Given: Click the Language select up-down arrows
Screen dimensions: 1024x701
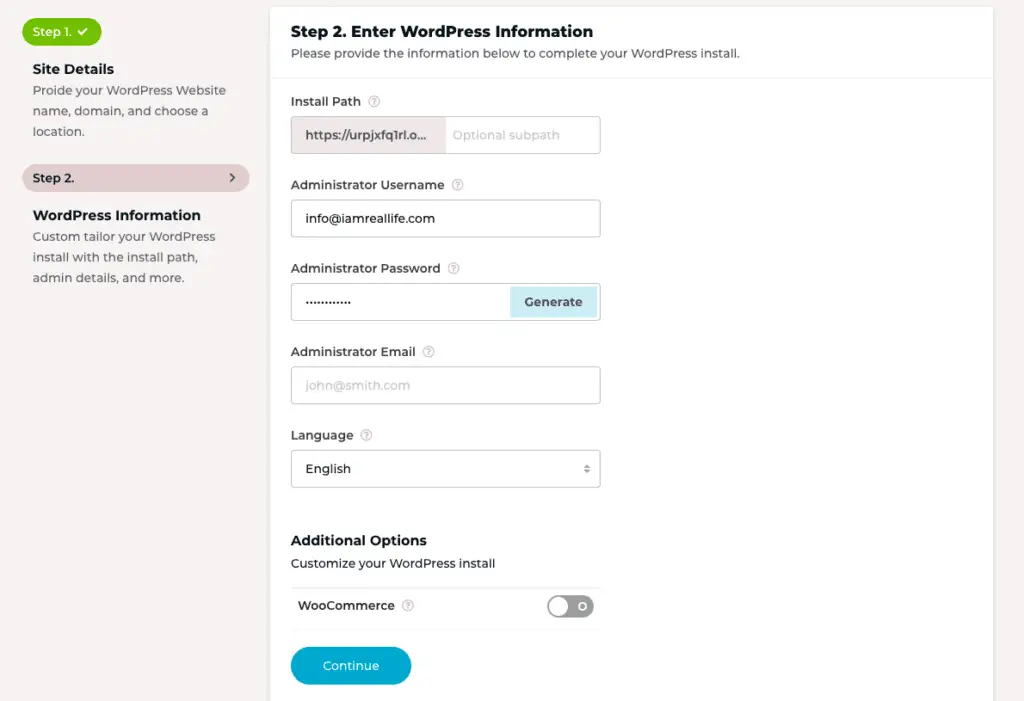Looking at the screenshot, I should [586, 469].
